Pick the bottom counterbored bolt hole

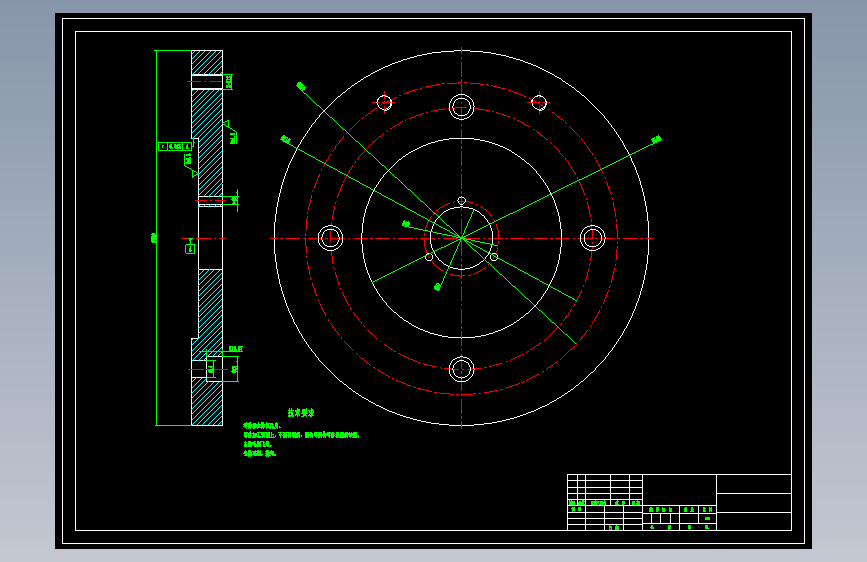coord(462,369)
